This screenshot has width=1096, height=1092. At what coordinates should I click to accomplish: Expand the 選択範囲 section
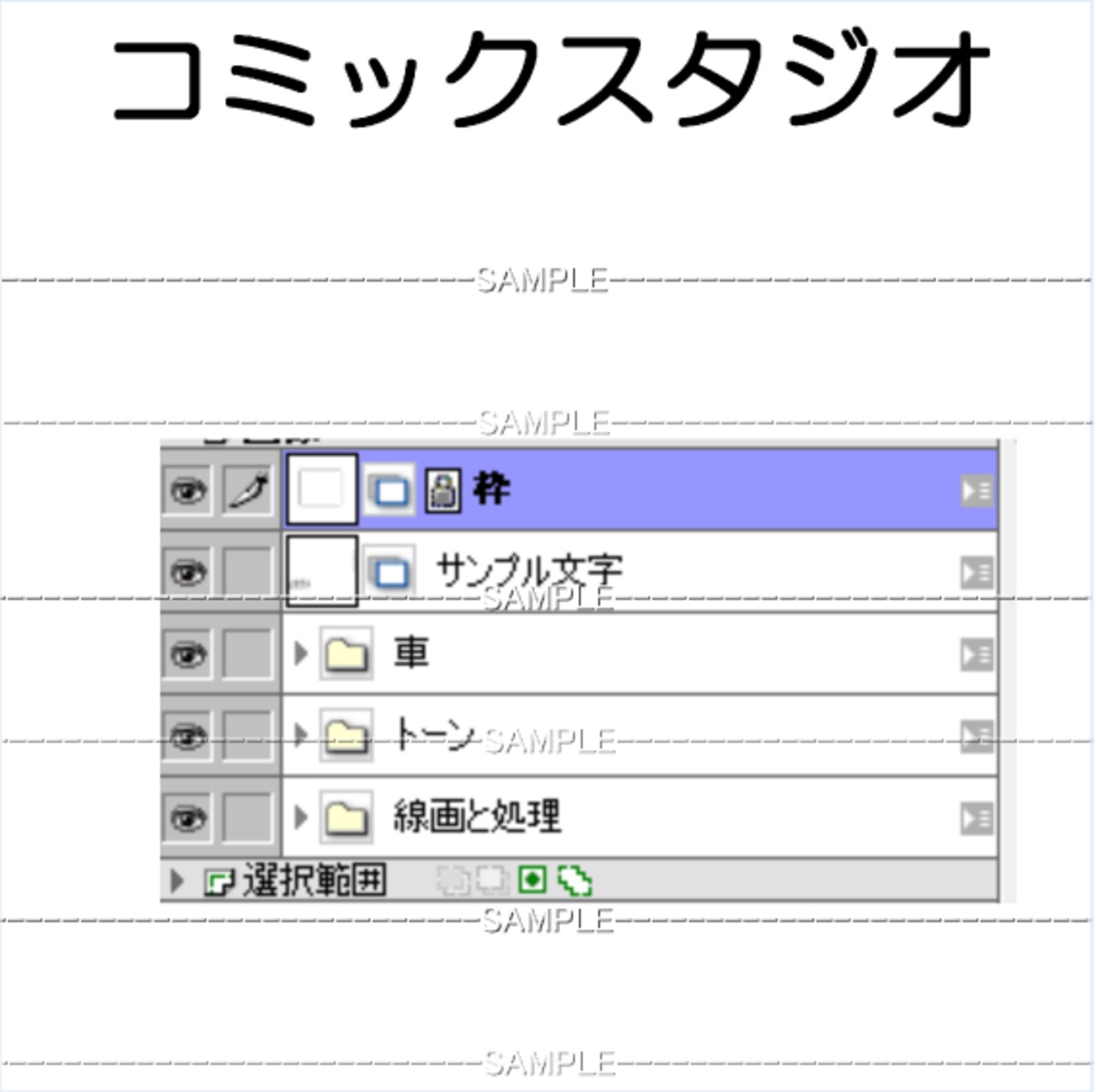[x=176, y=880]
